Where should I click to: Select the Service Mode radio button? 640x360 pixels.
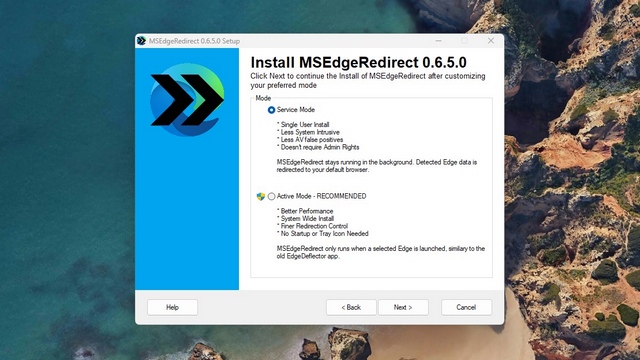(x=271, y=110)
